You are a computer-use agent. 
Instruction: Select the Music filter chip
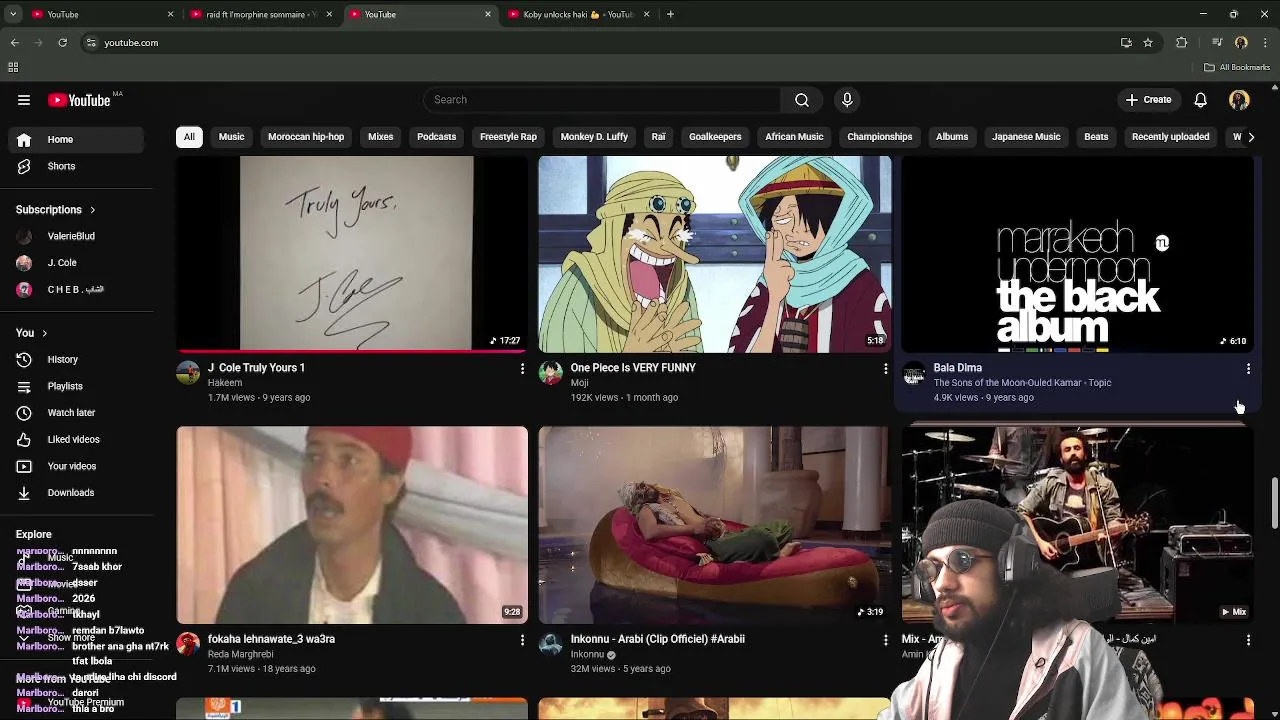click(x=231, y=137)
